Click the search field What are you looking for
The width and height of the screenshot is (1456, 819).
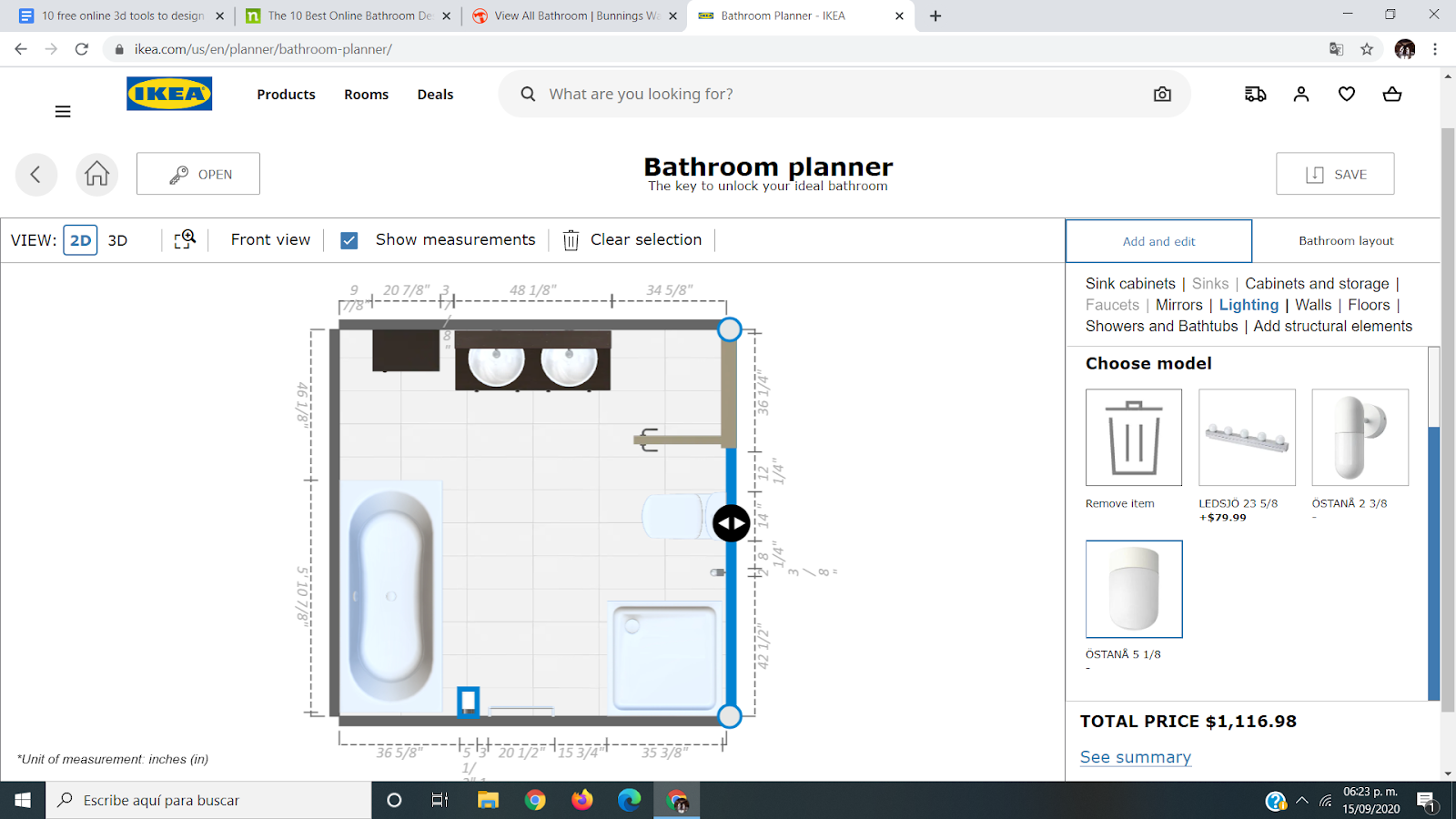pyautogui.click(x=844, y=94)
